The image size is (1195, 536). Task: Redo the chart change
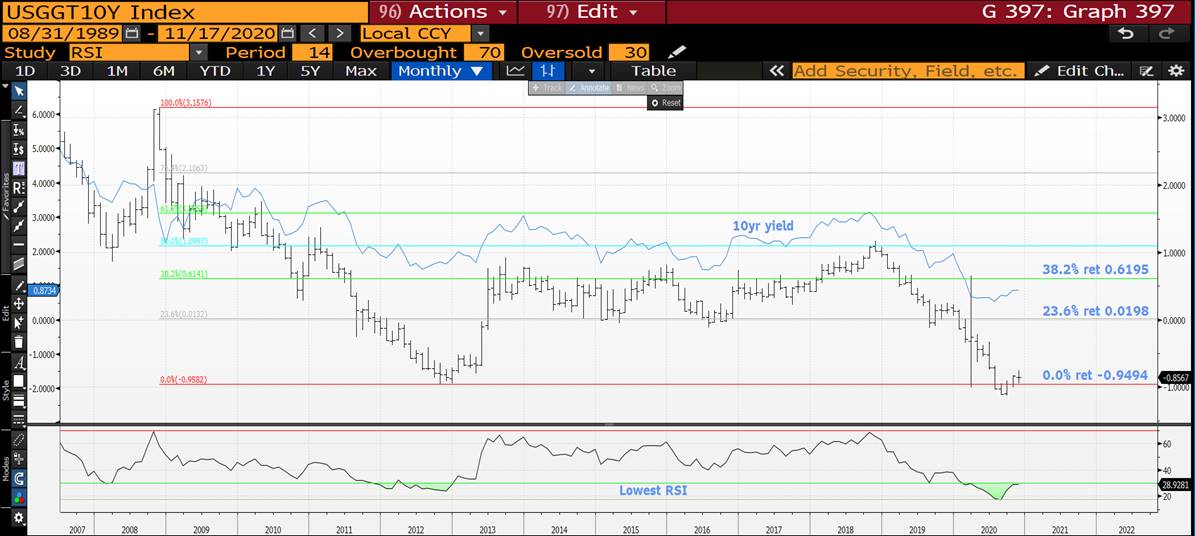pos(1167,34)
